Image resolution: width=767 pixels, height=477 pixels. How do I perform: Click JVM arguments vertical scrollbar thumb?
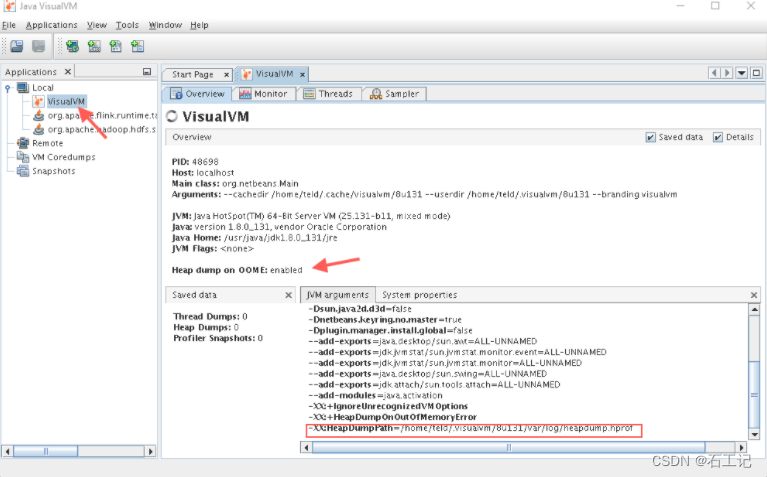click(754, 394)
